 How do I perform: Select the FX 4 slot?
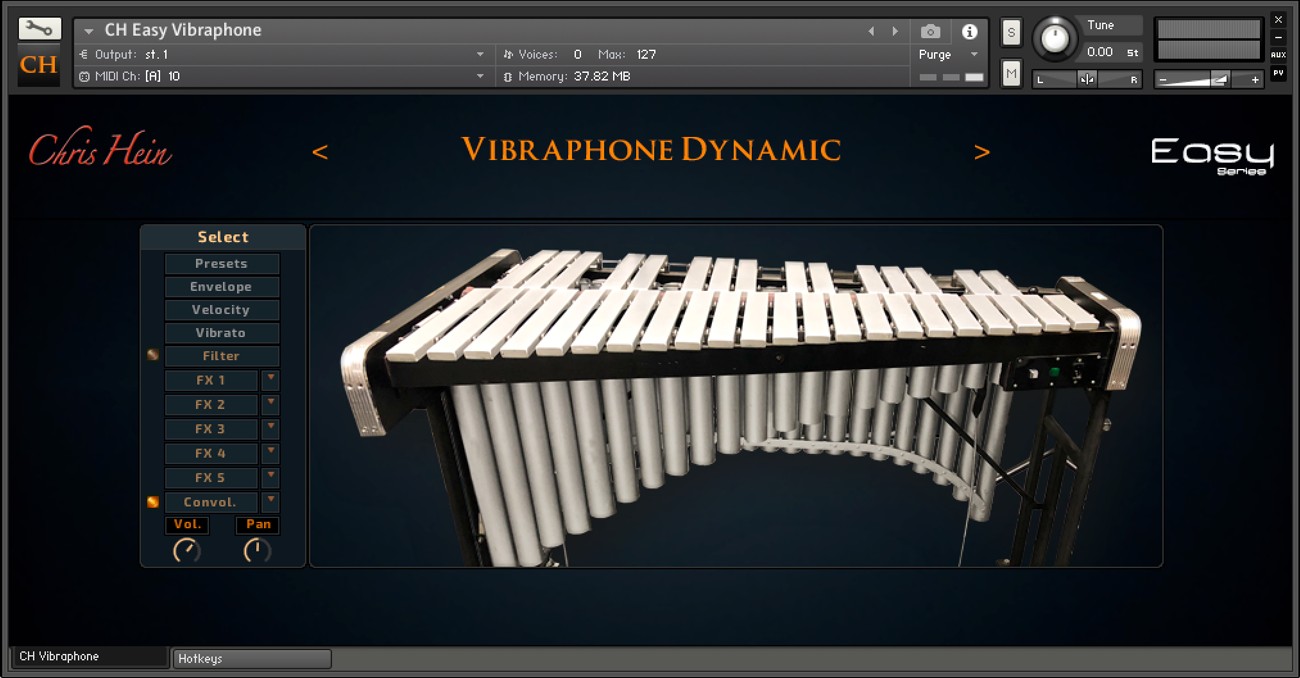[x=211, y=453]
